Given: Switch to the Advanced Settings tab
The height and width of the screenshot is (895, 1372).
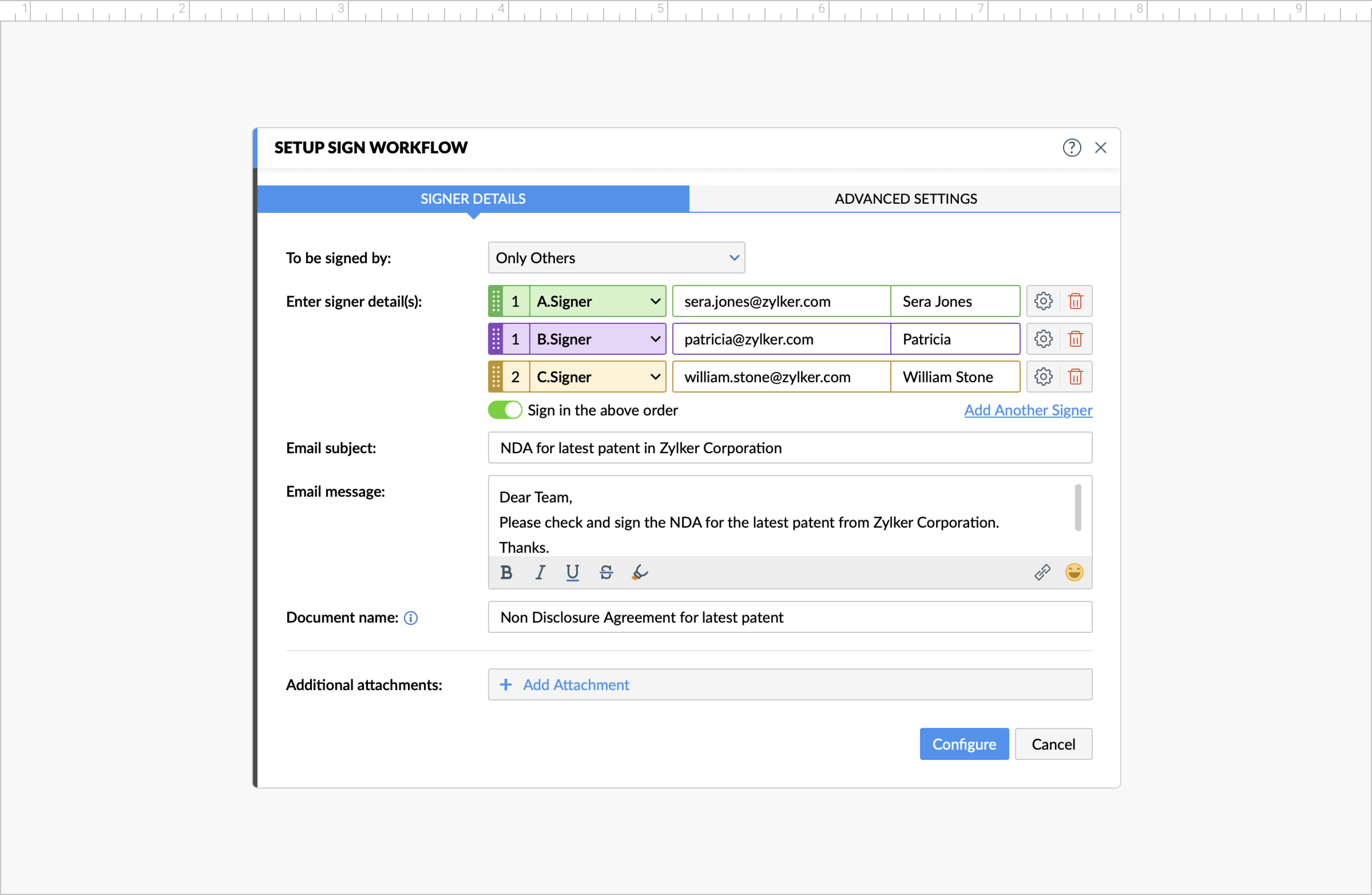Looking at the screenshot, I should tap(904, 198).
